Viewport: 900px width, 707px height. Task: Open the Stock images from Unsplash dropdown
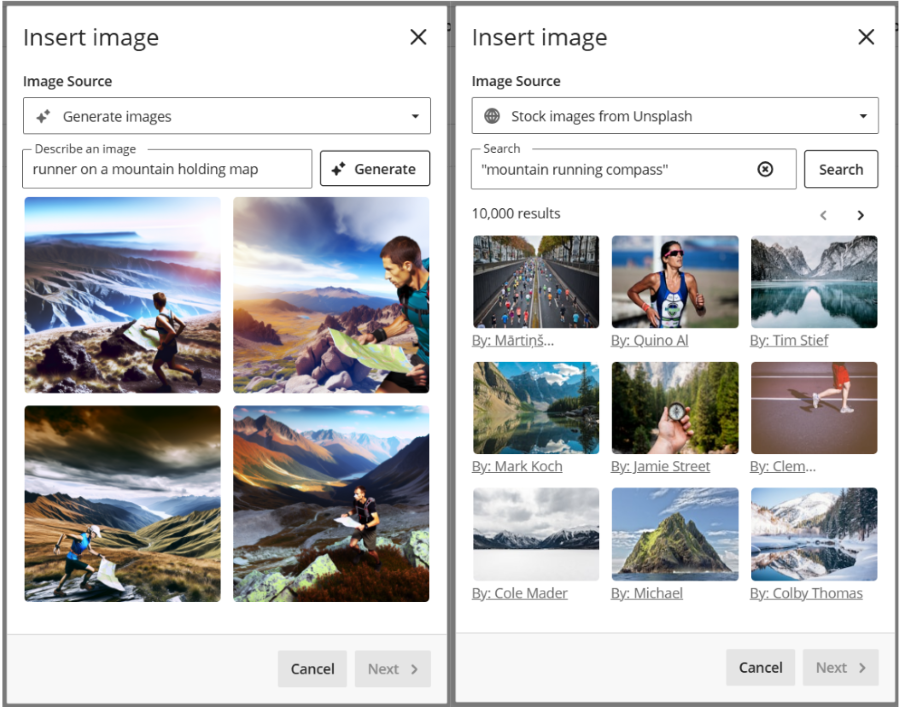675,116
